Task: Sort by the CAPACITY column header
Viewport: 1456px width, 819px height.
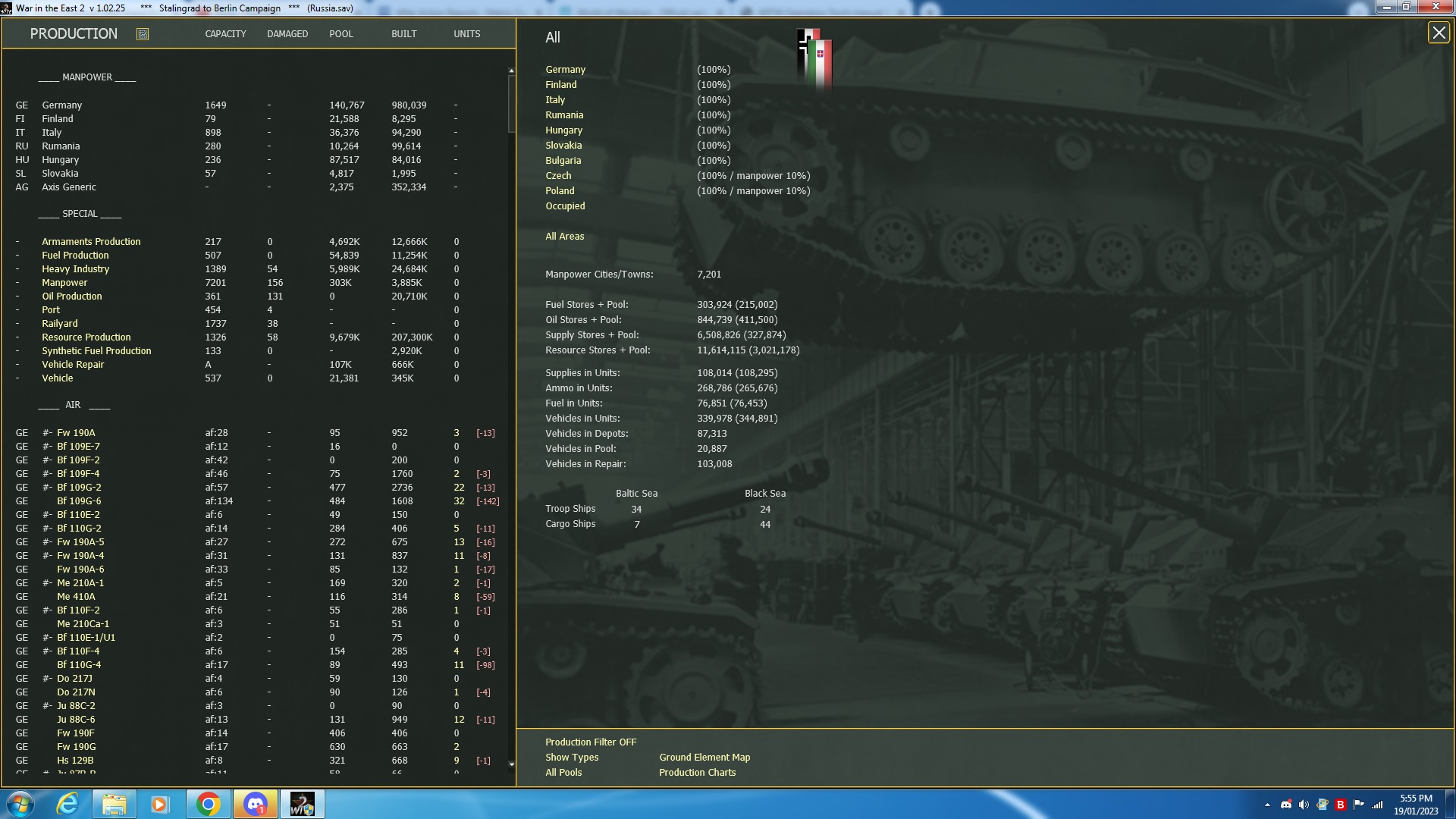Action: 224,33
